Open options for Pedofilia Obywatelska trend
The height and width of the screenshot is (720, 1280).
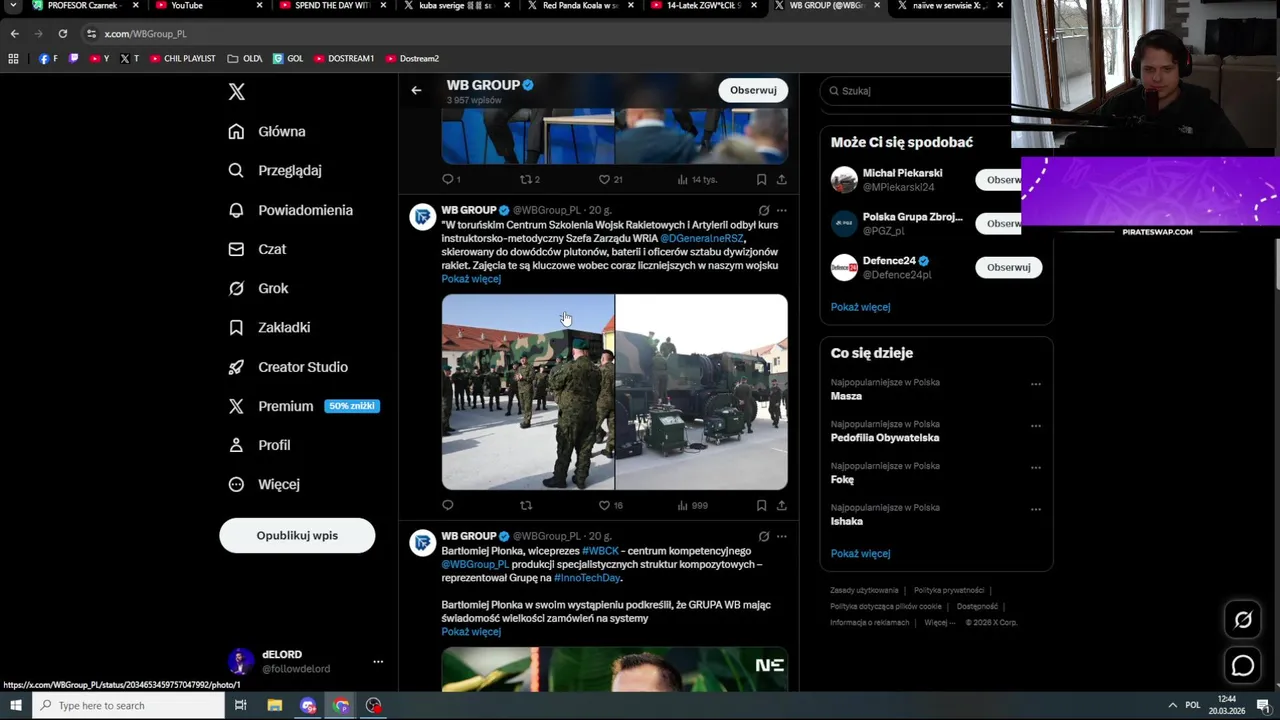[x=1035, y=426]
